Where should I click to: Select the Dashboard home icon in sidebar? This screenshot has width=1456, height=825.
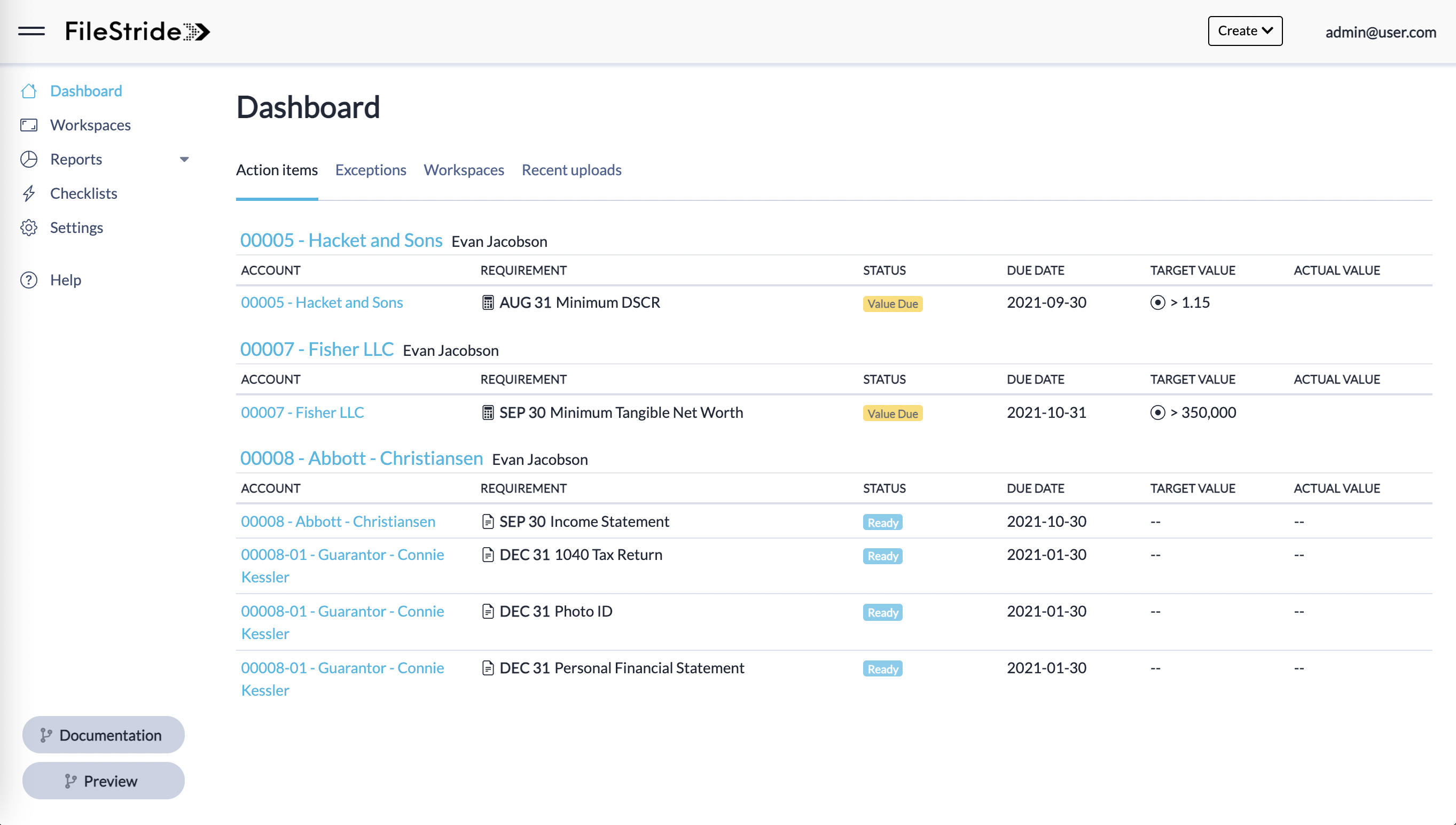29,91
